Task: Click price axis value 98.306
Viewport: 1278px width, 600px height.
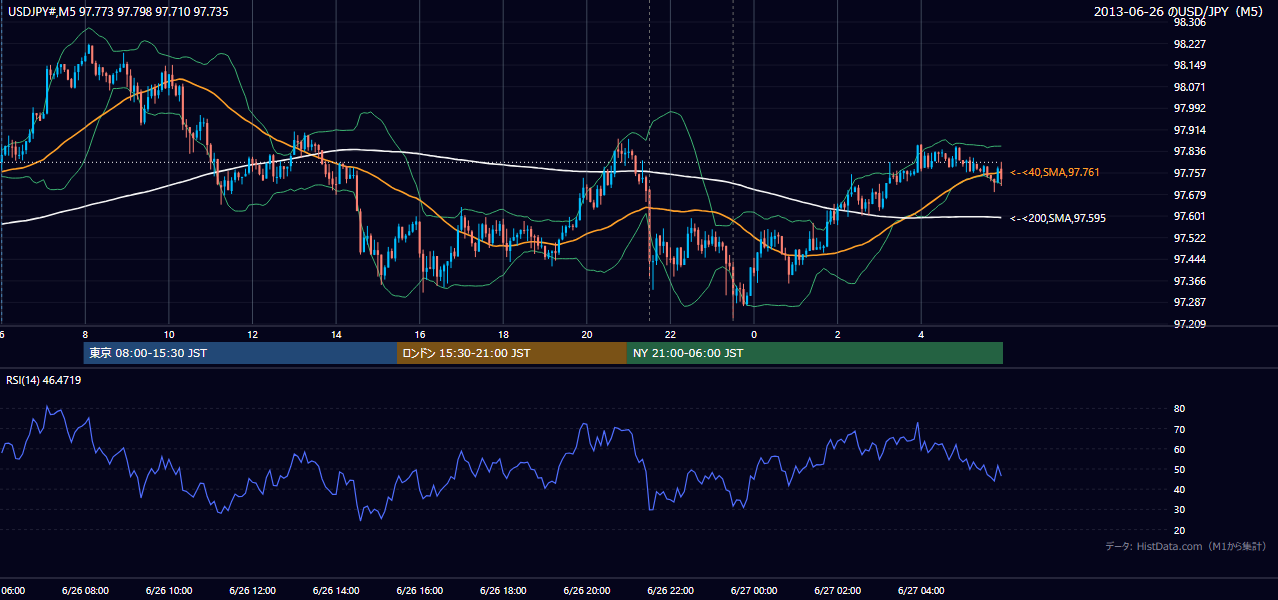Action: (1189, 22)
